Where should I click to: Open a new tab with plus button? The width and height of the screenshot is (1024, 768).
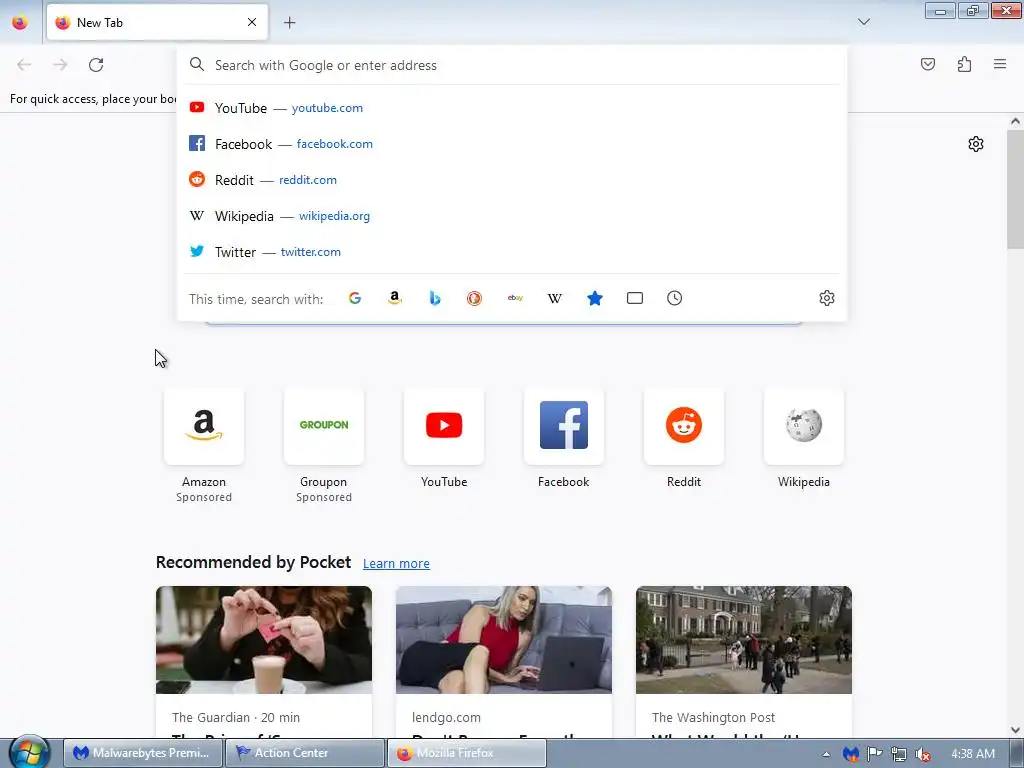click(290, 23)
